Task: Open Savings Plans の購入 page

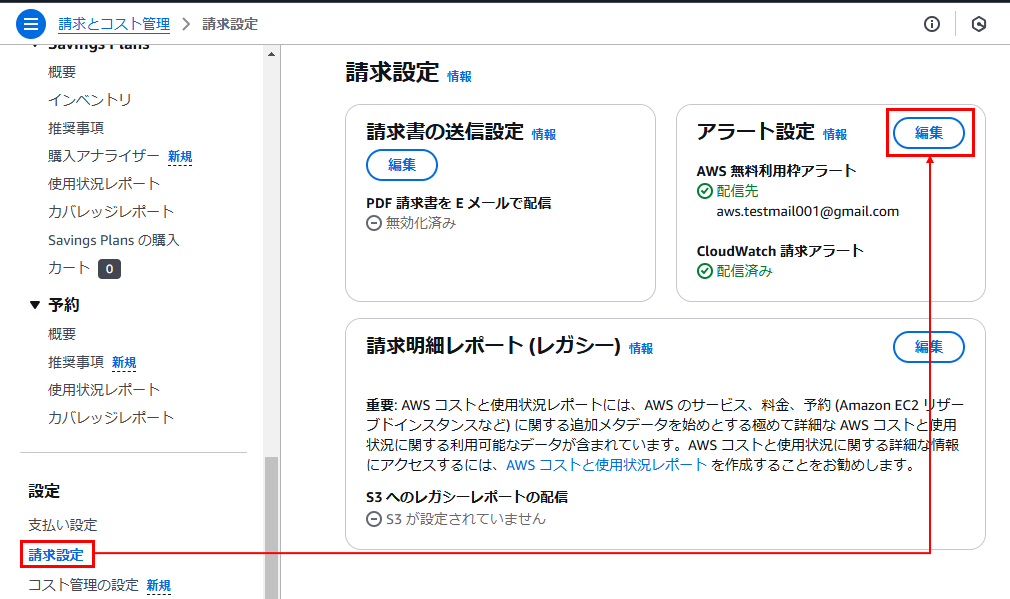Action: [x=113, y=240]
